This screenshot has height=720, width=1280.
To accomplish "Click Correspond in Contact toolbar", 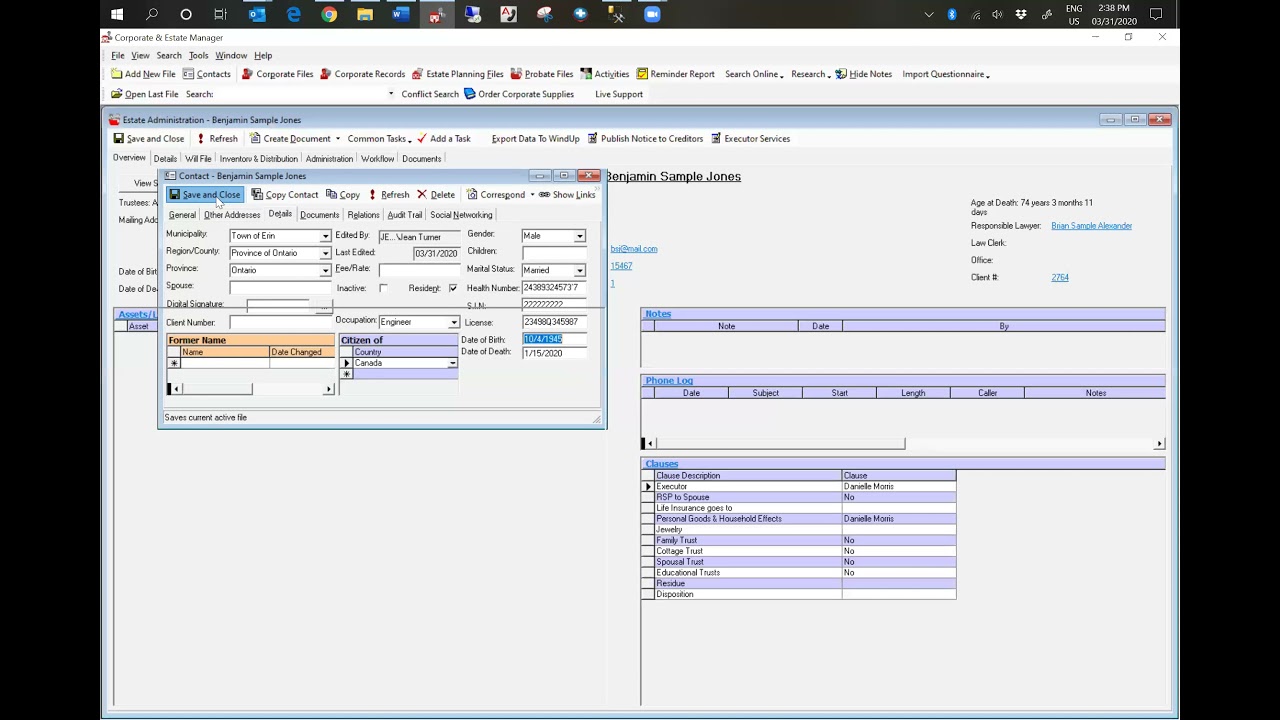I will [495, 195].
